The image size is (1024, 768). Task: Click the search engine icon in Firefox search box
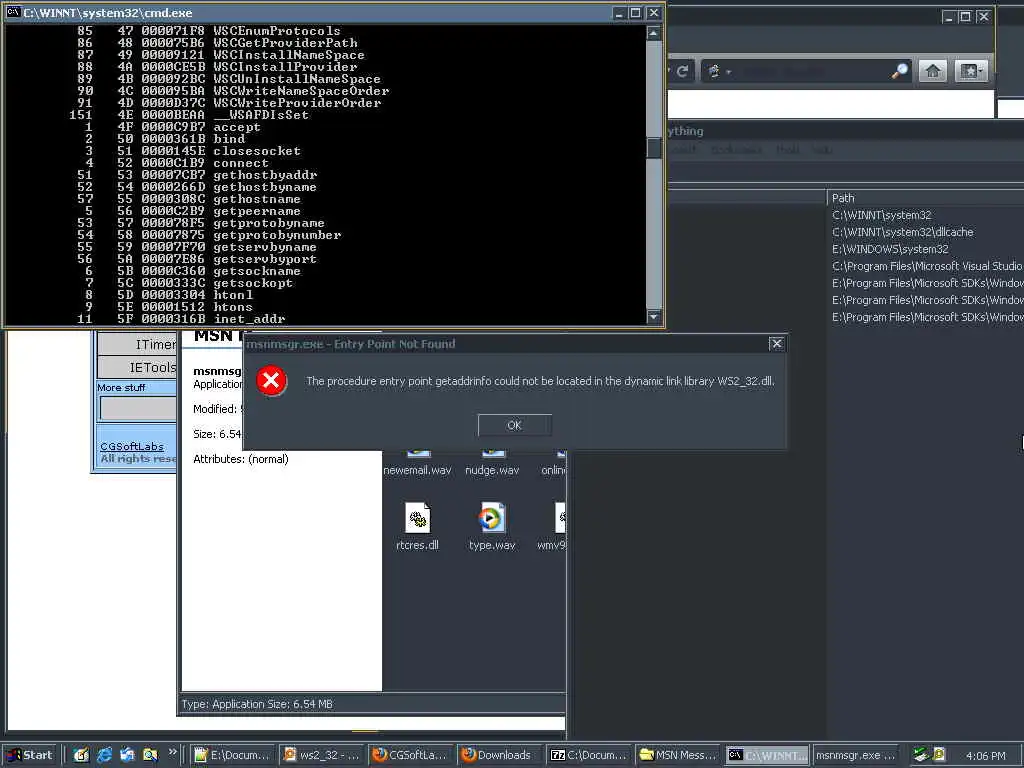click(714, 71)
